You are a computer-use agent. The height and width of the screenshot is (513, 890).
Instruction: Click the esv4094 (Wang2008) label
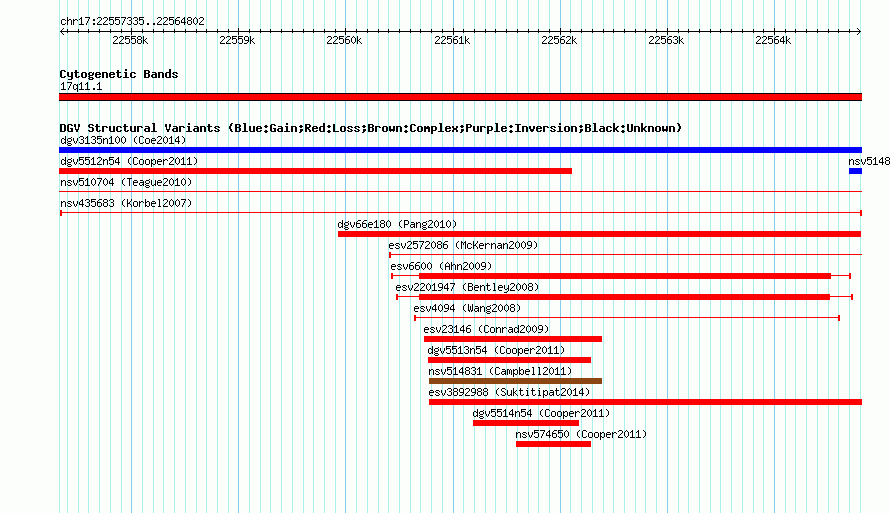coord(467,308)
